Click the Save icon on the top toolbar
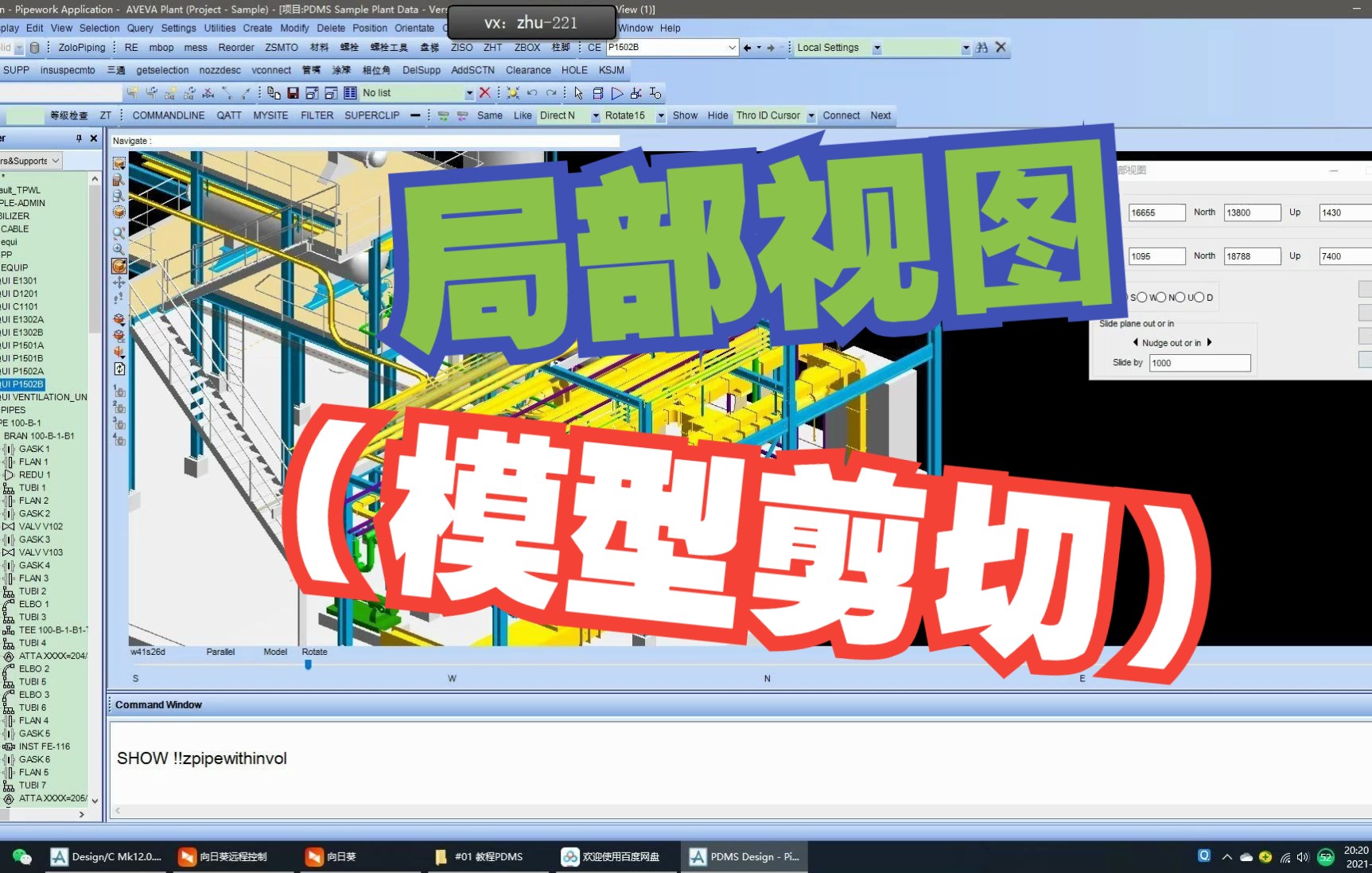Screen dimensions: 1372x873 pos(293,93)
